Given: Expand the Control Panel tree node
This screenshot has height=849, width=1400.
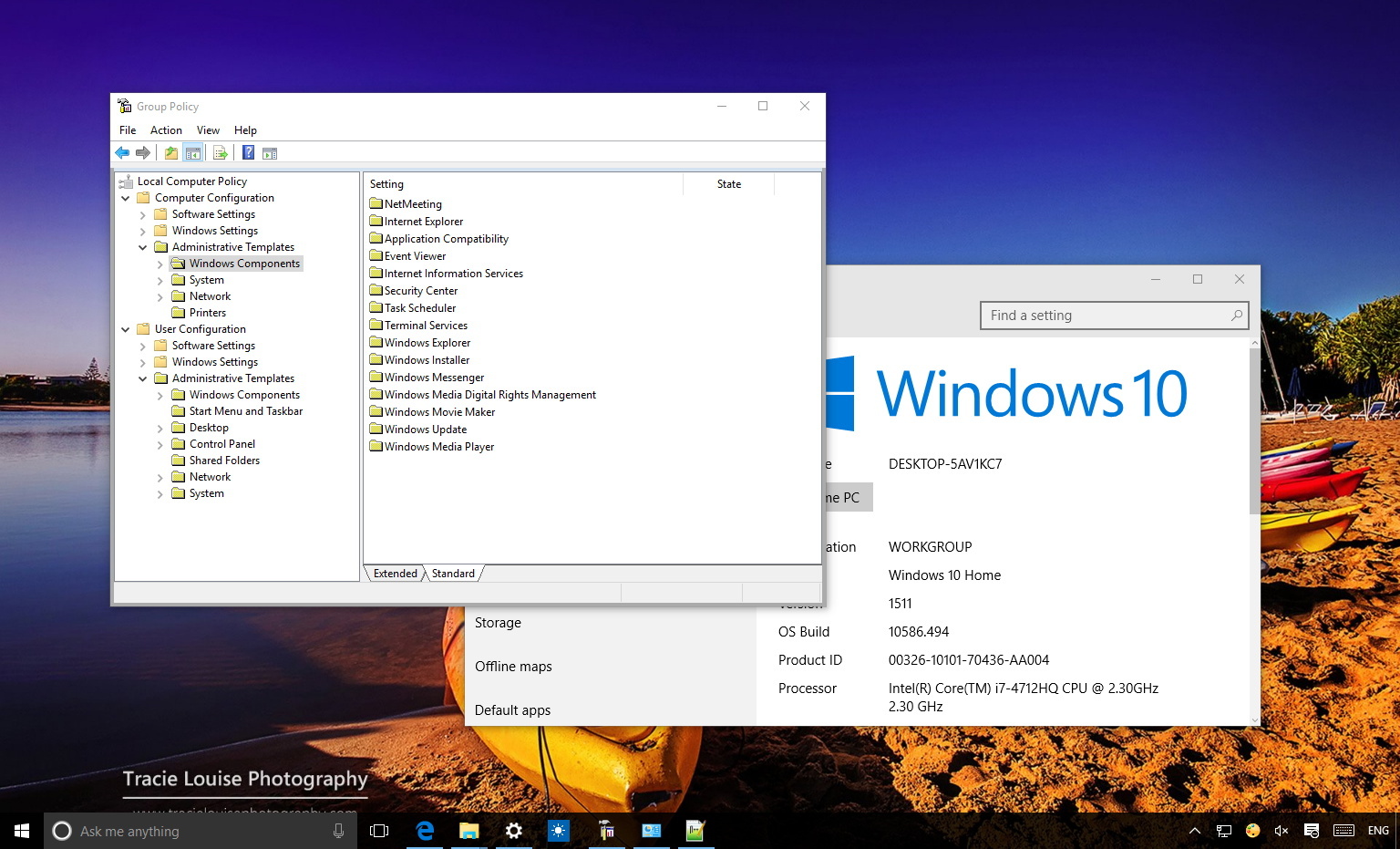Looking at the screenshot, I should [160, 445].
